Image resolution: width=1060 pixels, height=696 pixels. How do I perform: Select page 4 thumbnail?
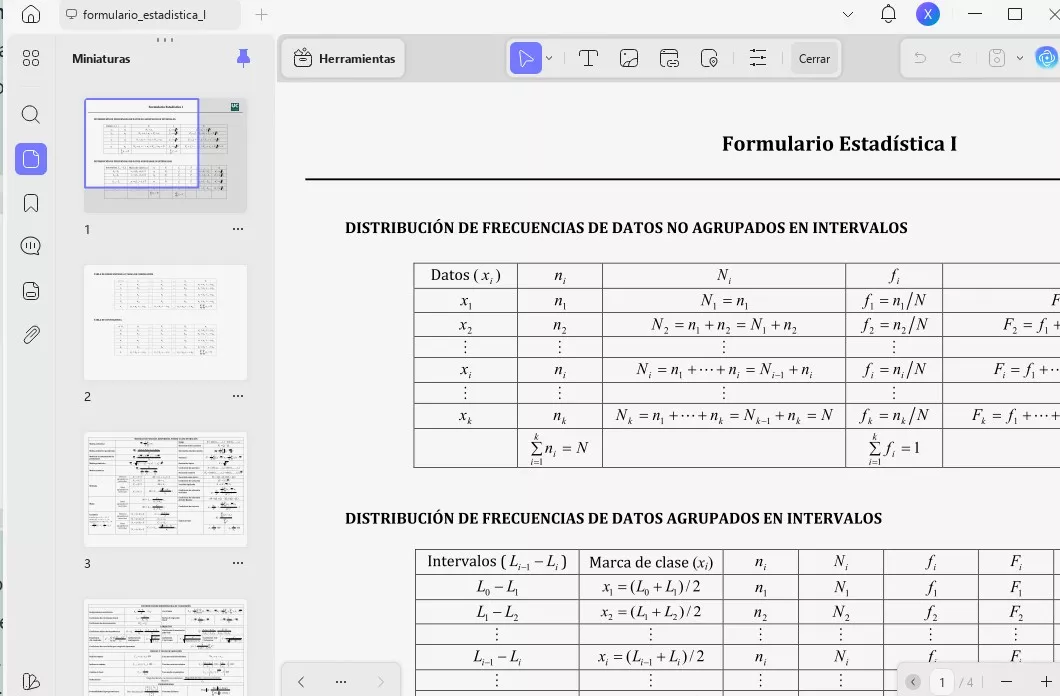pyautogui.click(x=165, y=647)
